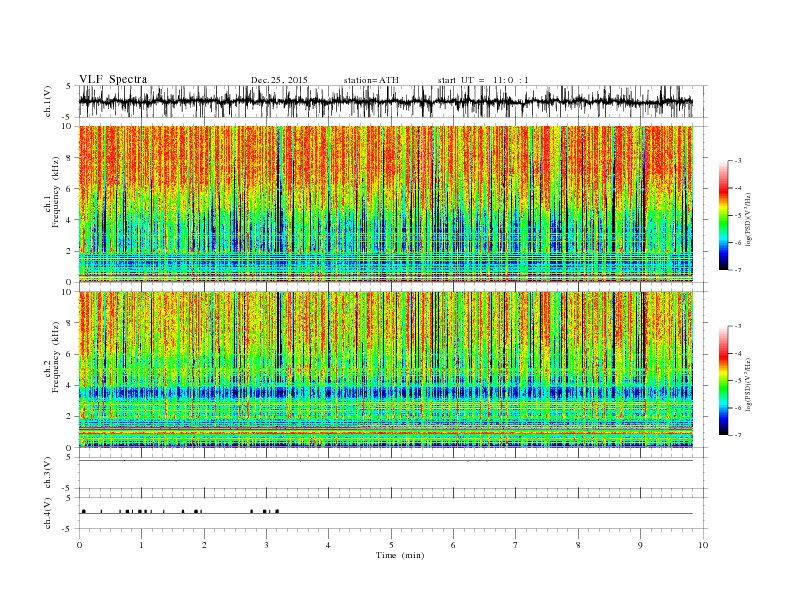Click the "start UT = 11:0 :1" text
Screen dimensions: 792x612
point(483,80)
